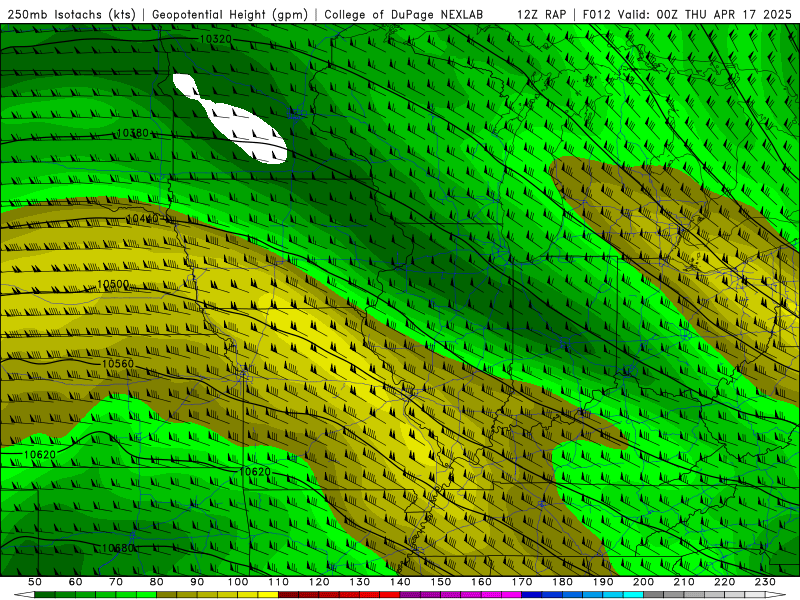Click the darkest green colorbar segment near 50

45,595
